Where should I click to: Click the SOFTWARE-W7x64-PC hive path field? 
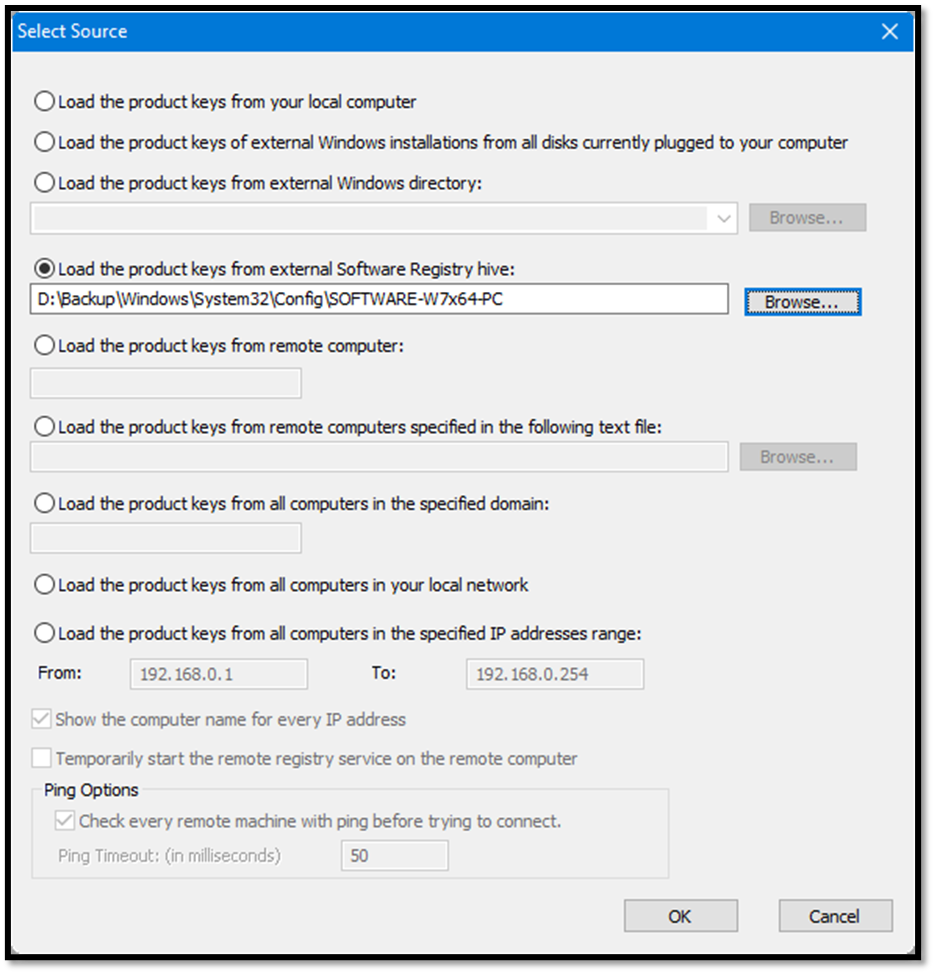380,300
